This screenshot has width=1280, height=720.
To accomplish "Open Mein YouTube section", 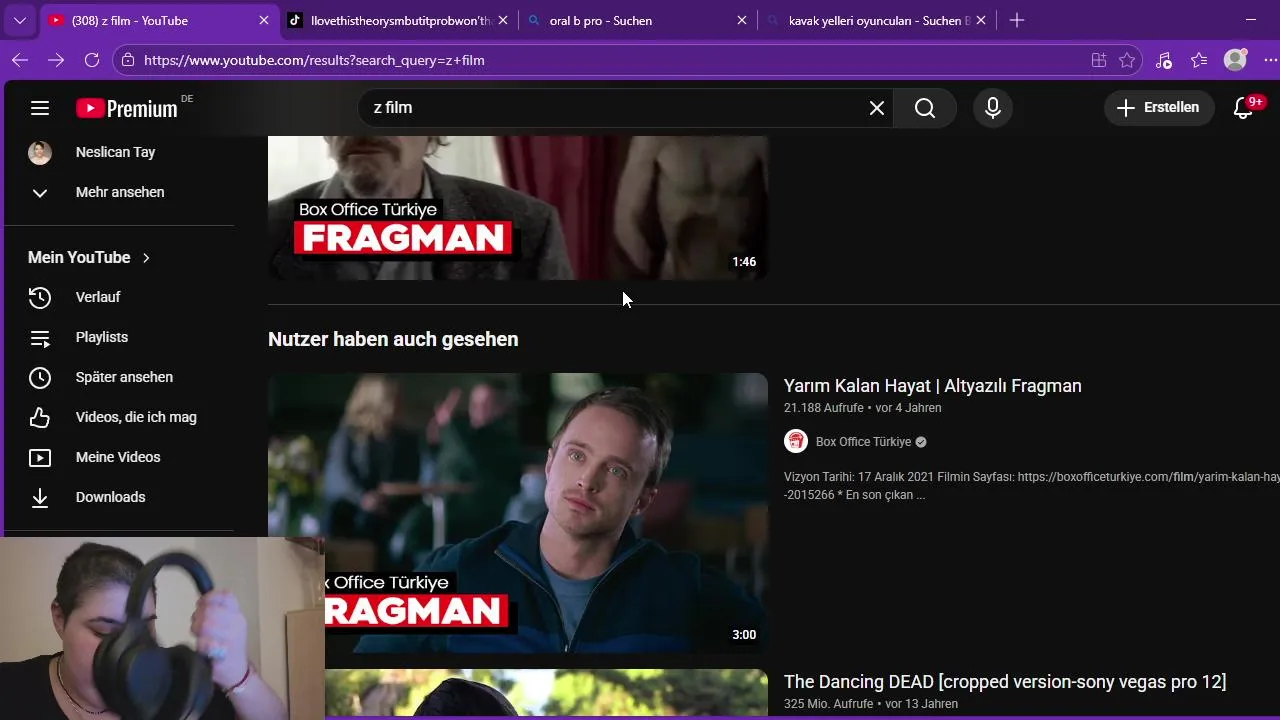I will [89, 257].
